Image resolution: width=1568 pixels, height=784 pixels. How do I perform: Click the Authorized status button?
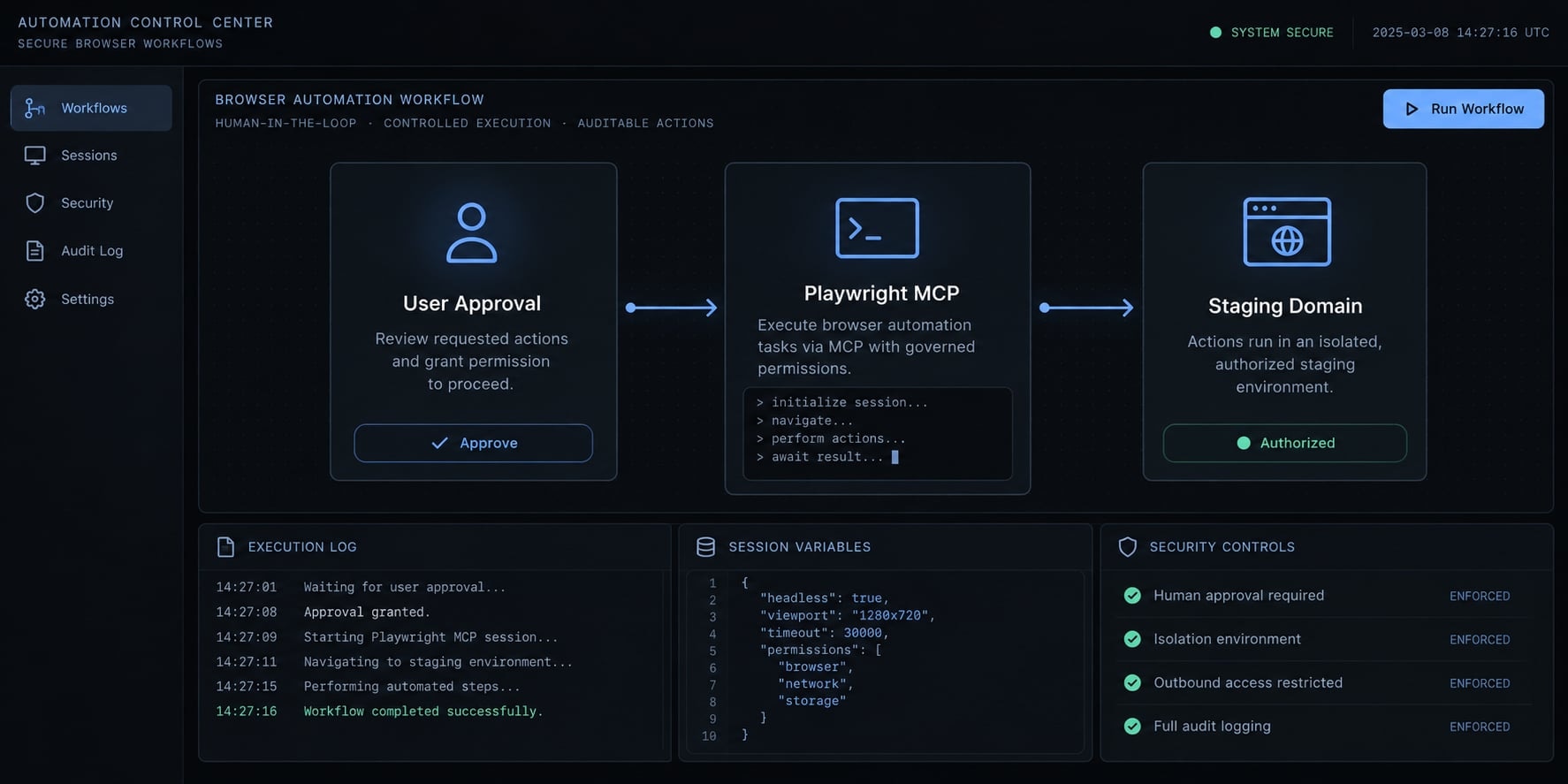coord(1284,443)
